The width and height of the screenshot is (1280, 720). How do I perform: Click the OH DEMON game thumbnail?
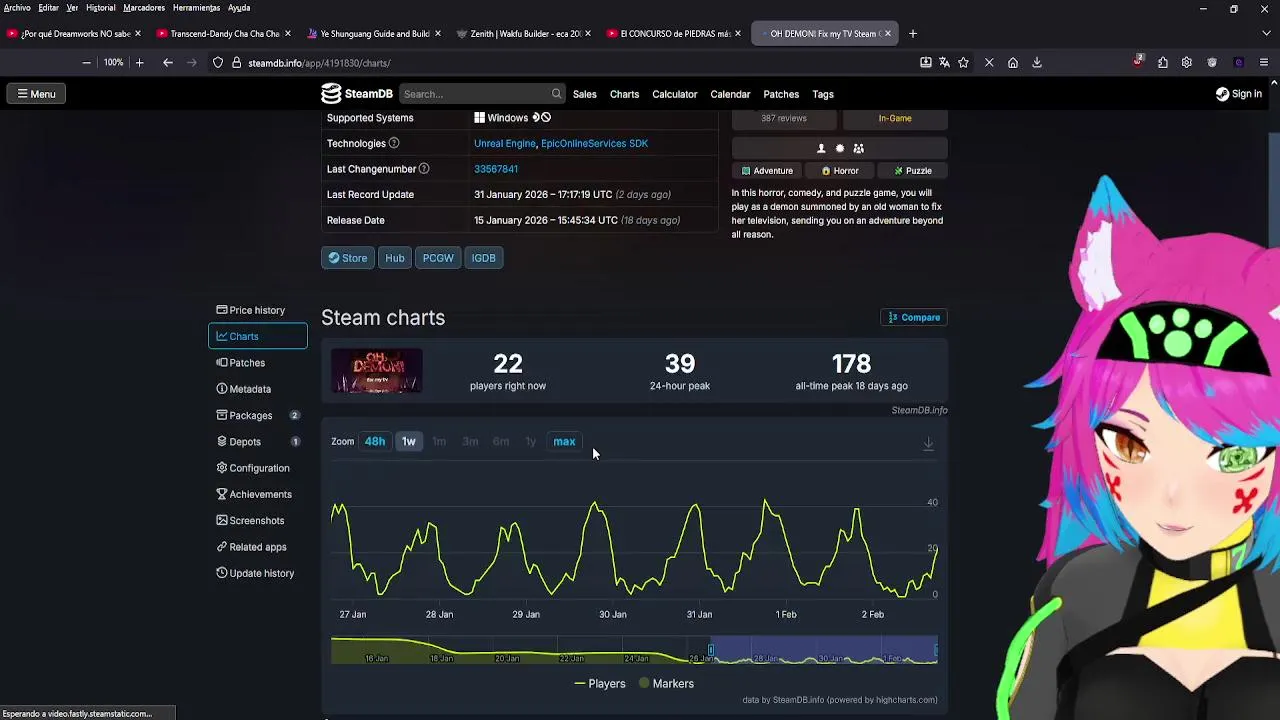[x=377, y=371]
